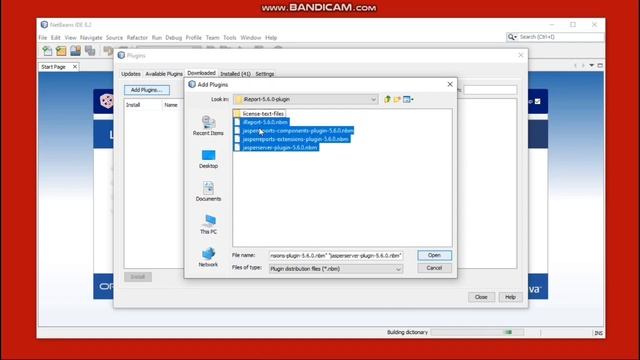Open the view menu icon in Add Plugins
Image resolution: width=640 pixels, height=360 pixels.
point(408,99)
